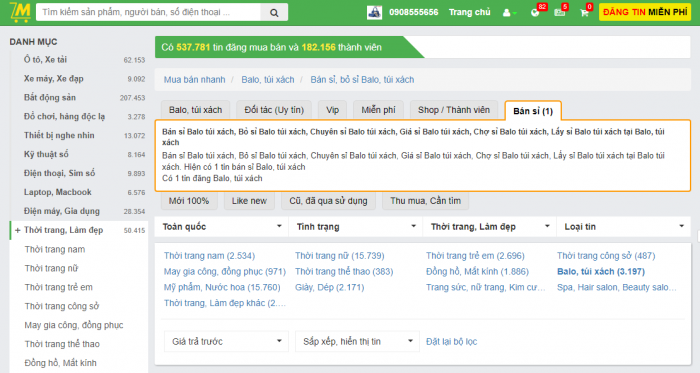Open breadcrumb Bán sỉ, bỏ sỉ Balo, túi xách
Image resolution: width=700 pixels, height=373 pixels.
pos(362,80)
